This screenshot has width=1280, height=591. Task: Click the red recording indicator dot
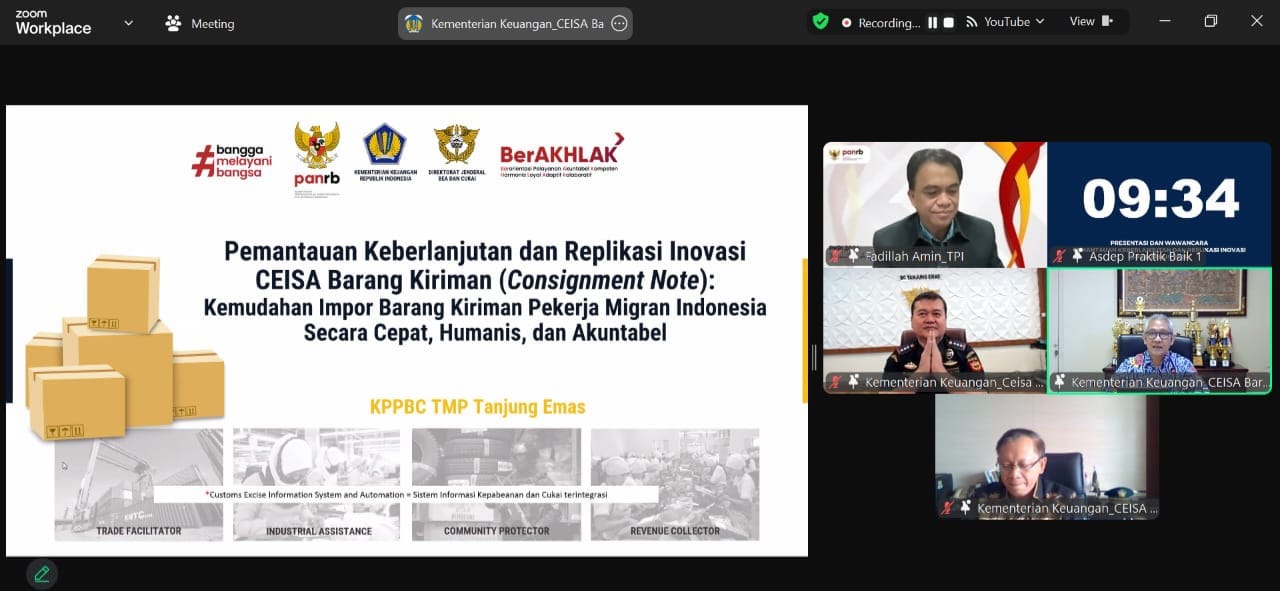[x=846, y=22]
